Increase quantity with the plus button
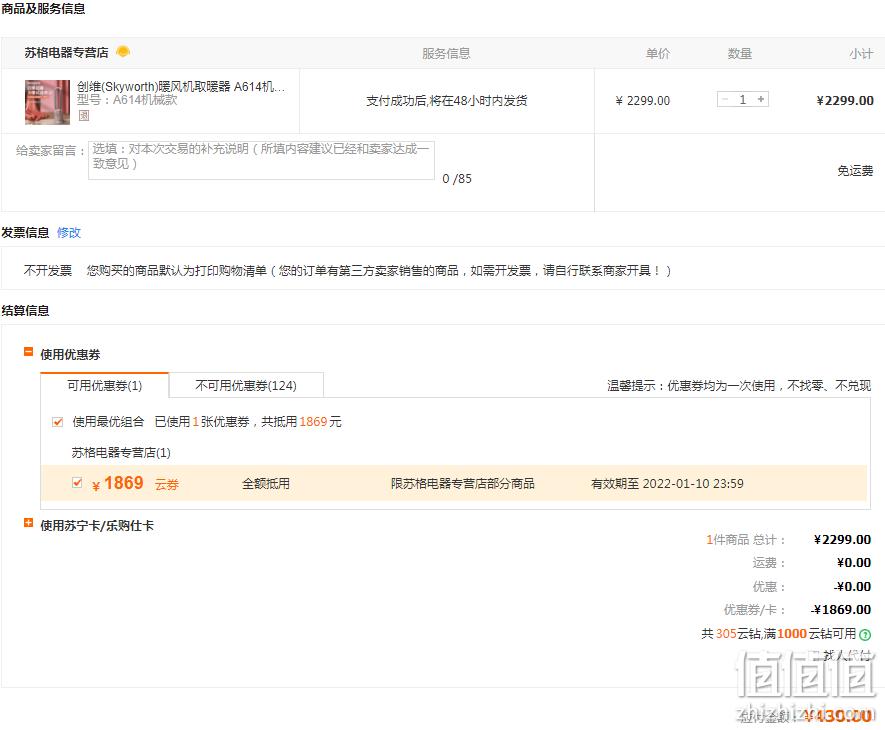885x730 pixels. (x=761, y=99)
